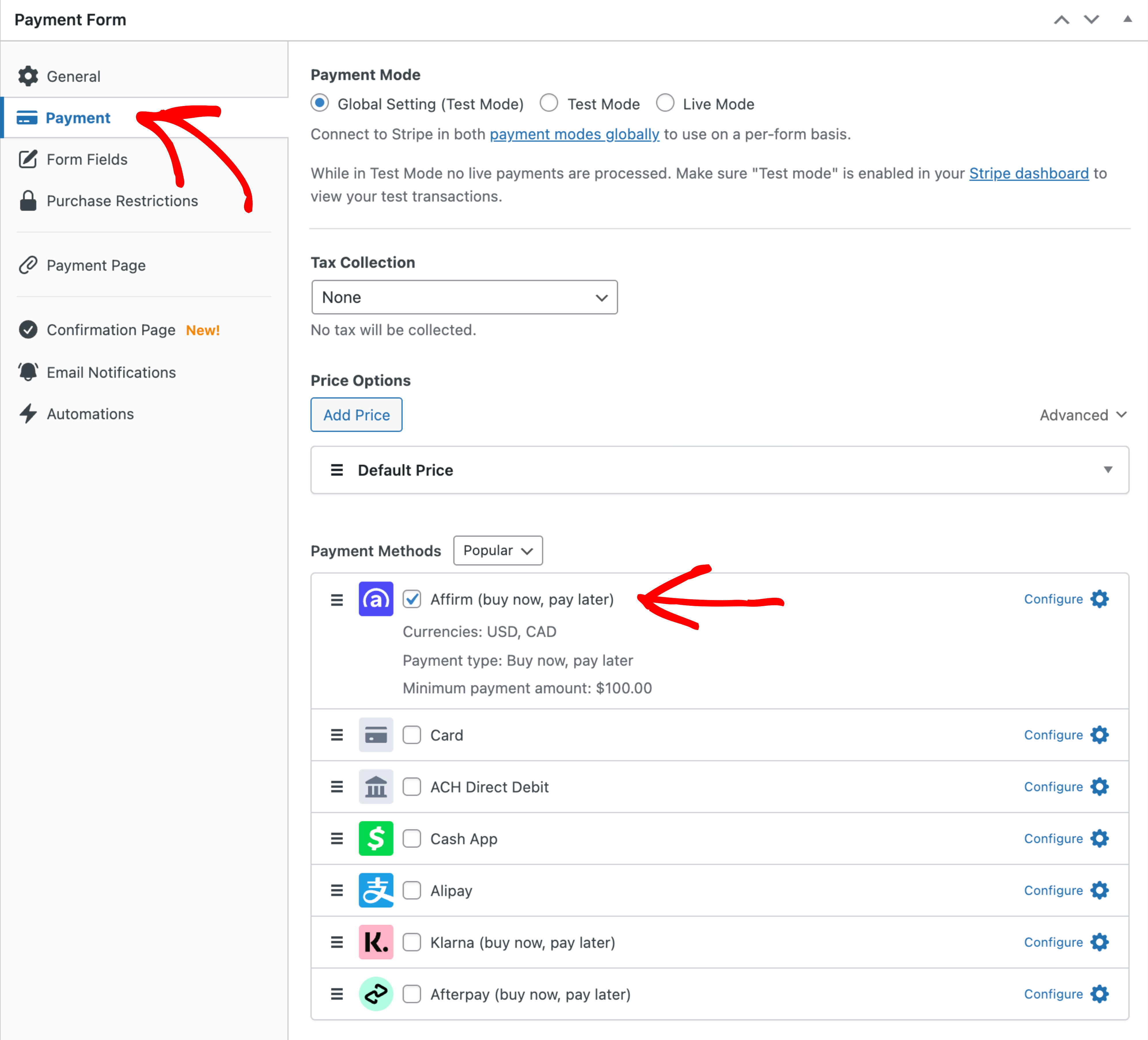Screen dimensions: 1148x1040
Task: Click the Cash App green dollar icon
Action: pos(375,838)
